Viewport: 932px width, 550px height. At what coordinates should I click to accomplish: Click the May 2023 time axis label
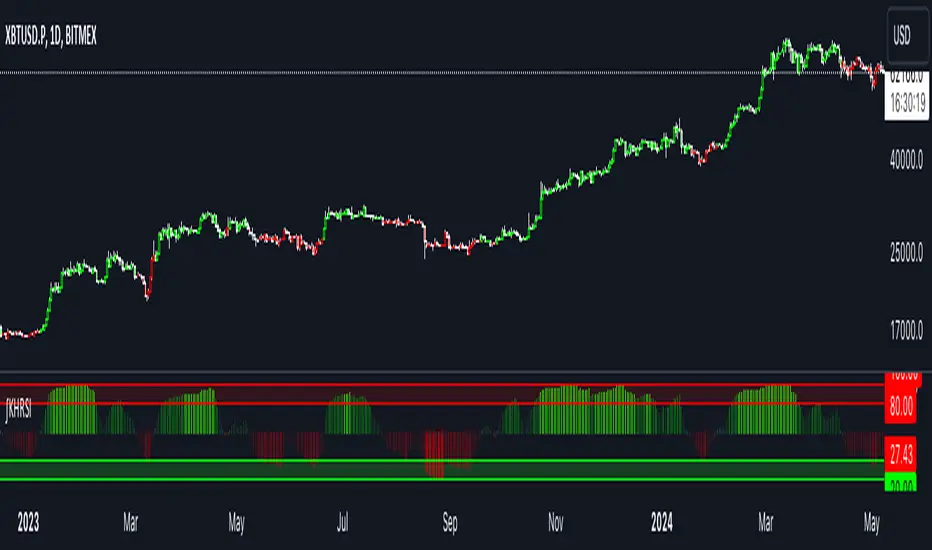237,523
